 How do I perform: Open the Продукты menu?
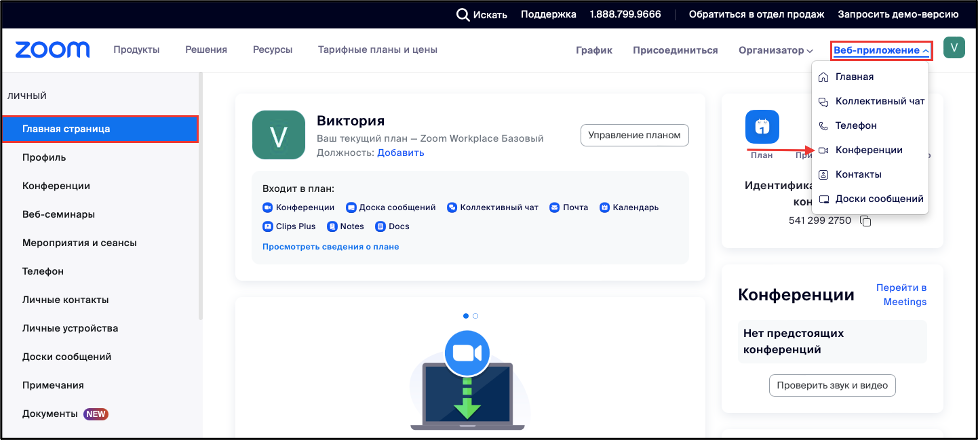tap(136, 50)
